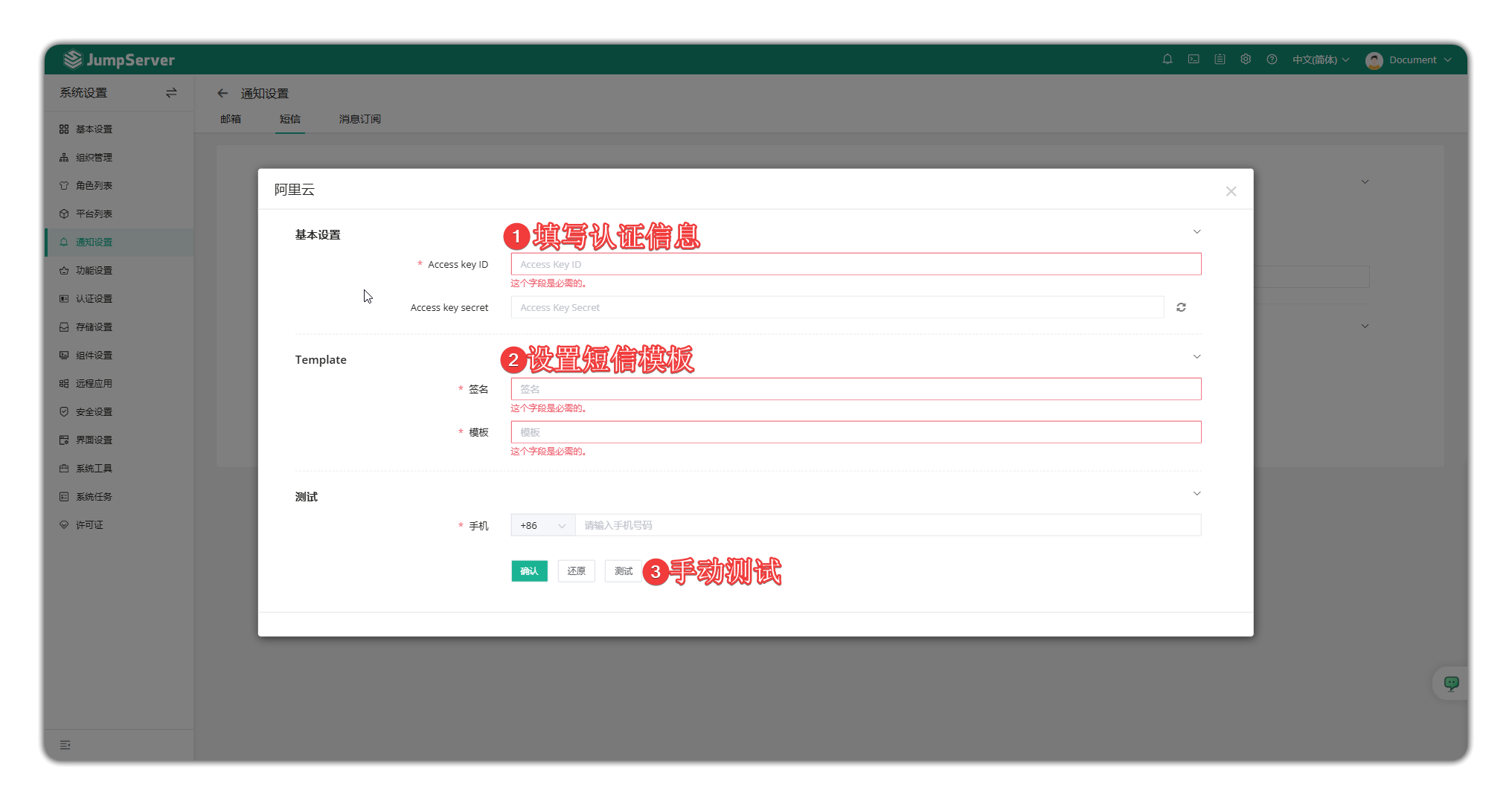Click the 系统工具 sidebar toolbox icon

click(64, 469)
